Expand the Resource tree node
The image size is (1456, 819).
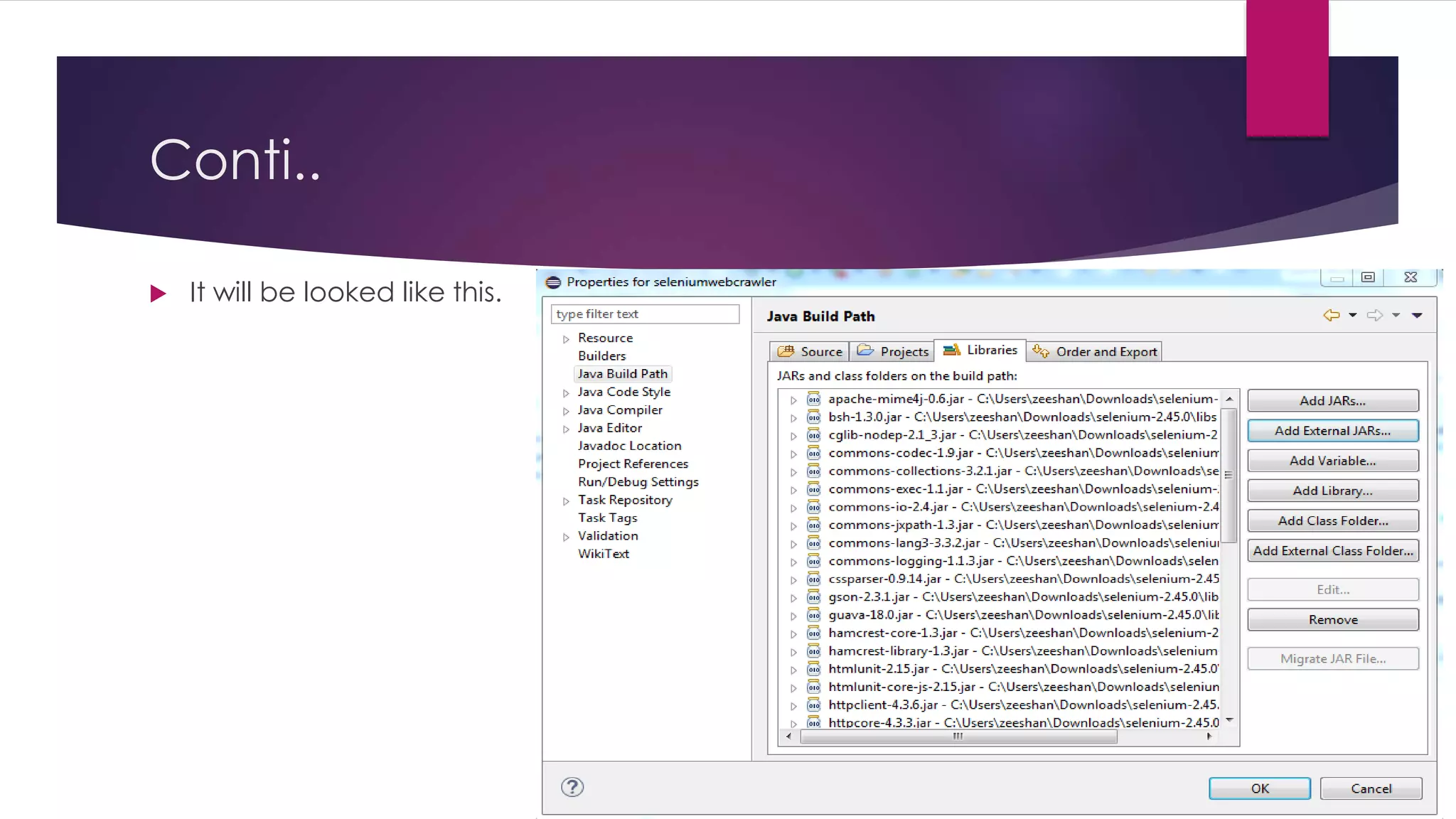[566, 339]
